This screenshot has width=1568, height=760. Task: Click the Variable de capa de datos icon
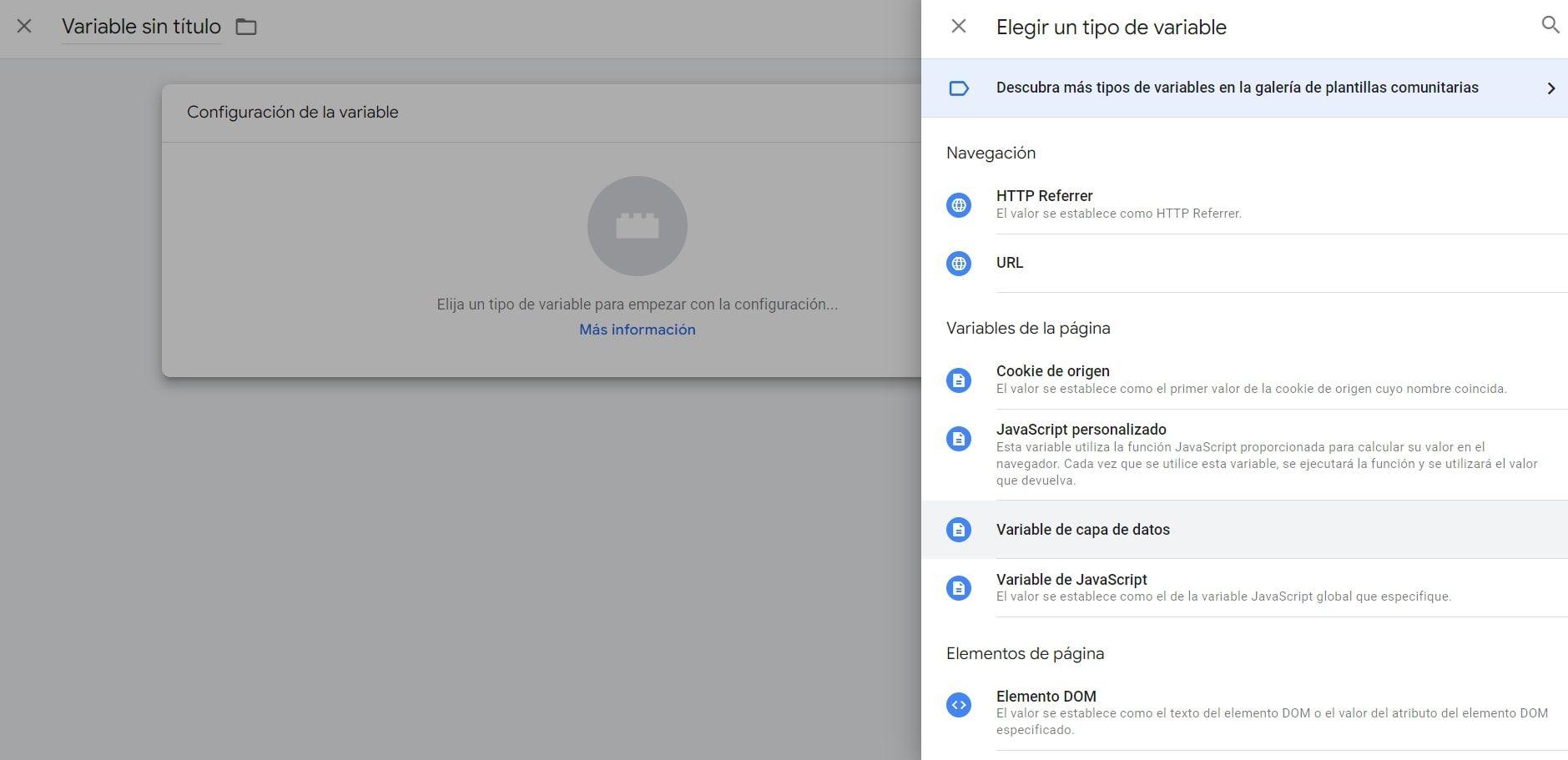pyautogui.click(x=960, y=529)
